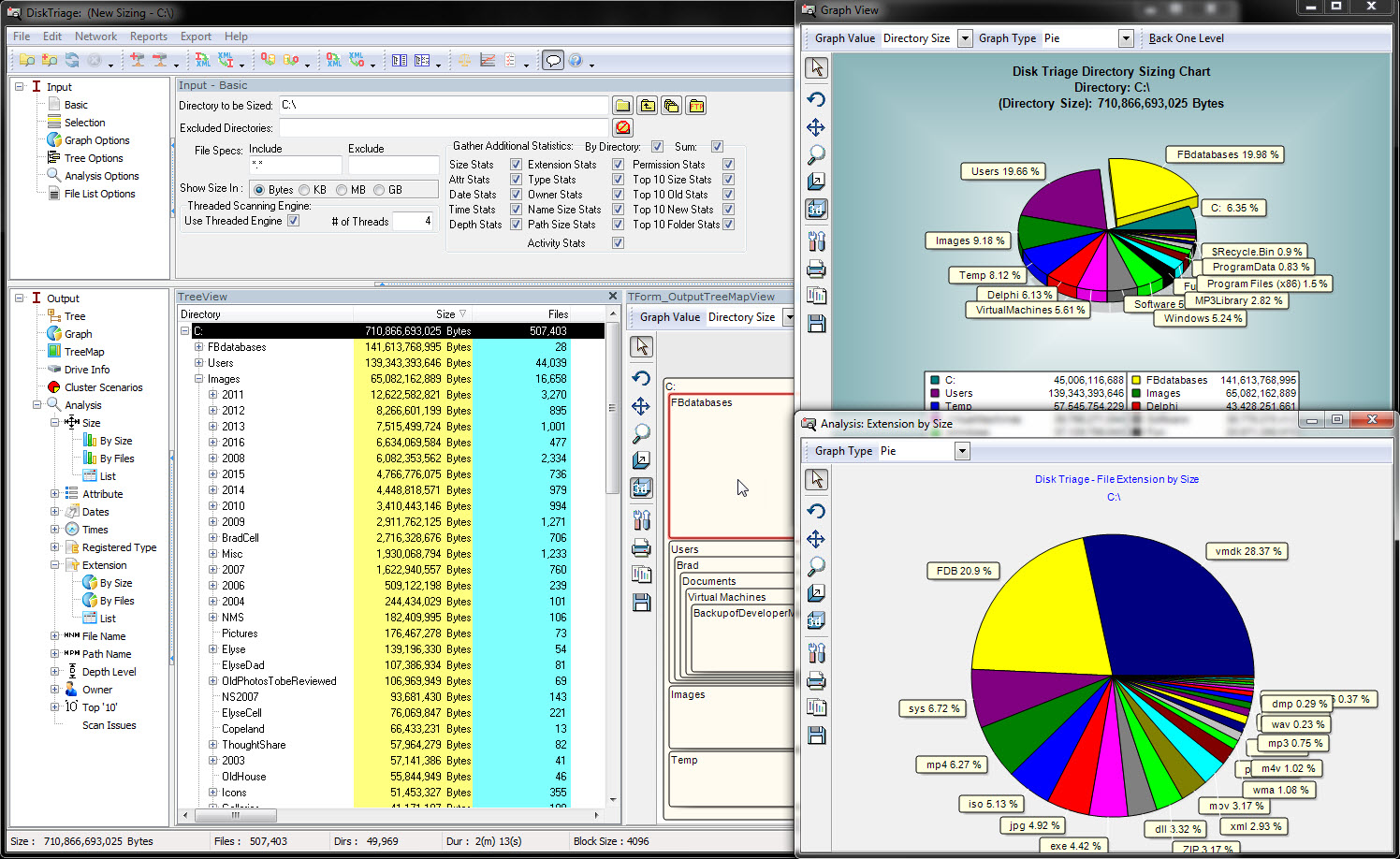The image size is (1400, 859).
Task: Click the move tool in TreeMap view toolbar
Action: coord(641,406)
